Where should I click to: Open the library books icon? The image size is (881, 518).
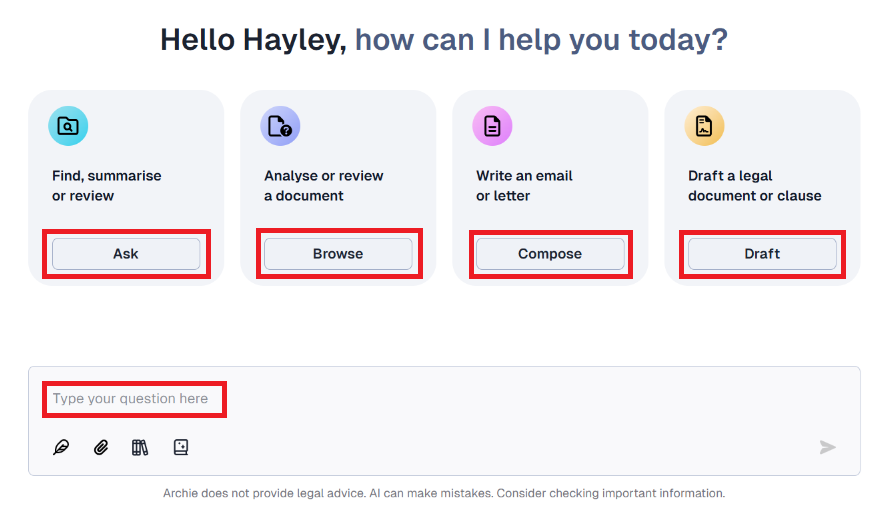(140, 447)
